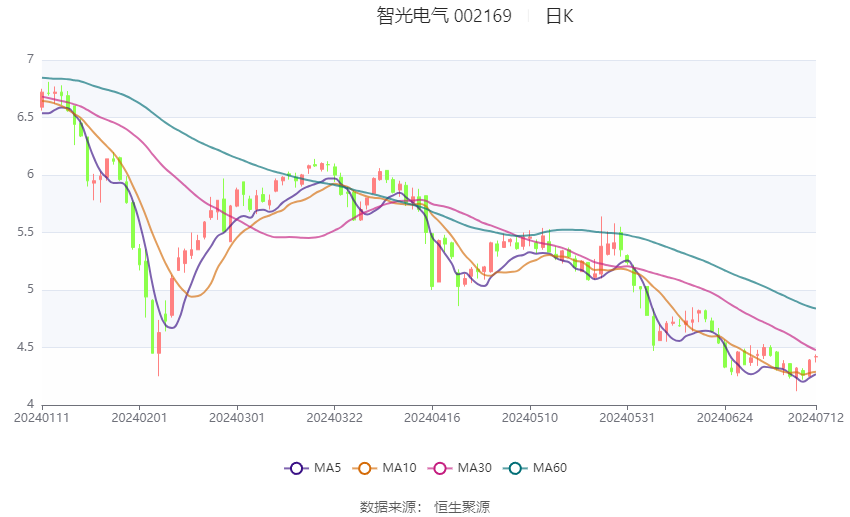850x517 pixels.
Task: Click the 智光电气 002169 chart title
Action: click(444, 16)
